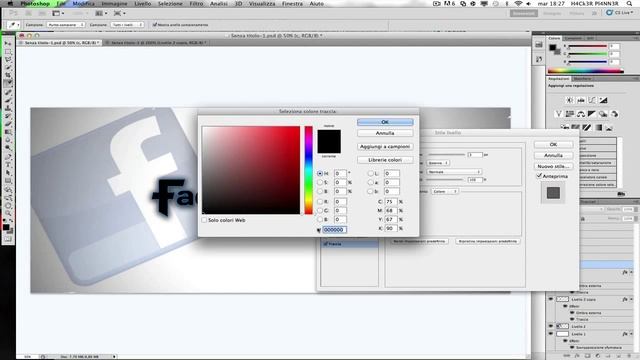The width and height of the screenshot is (640, 360).
Task: Click OK in the color picker
Action: coord(385,122)
